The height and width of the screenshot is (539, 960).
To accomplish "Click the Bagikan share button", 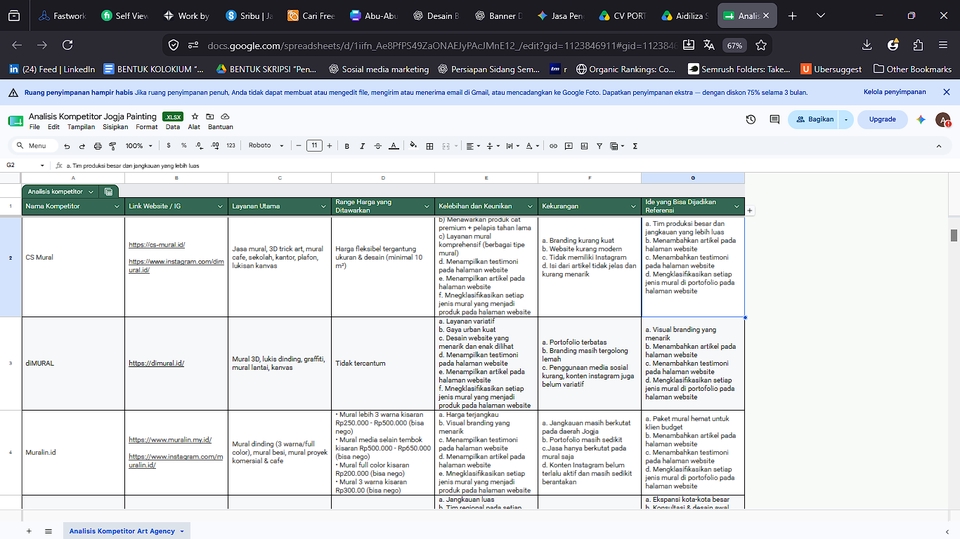I will pyautogui.click(x=816, y=119).
